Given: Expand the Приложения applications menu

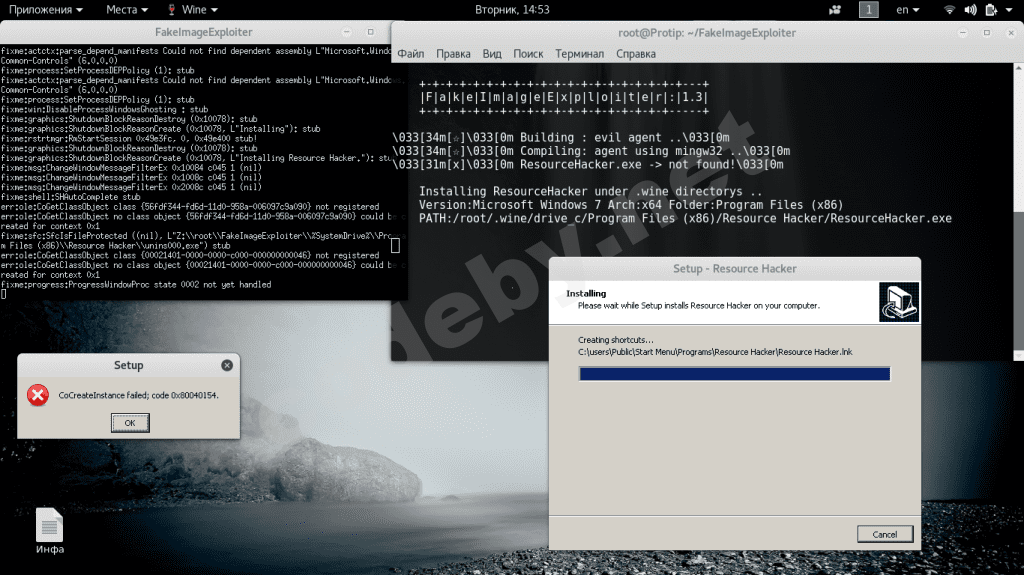Looking at the screenshot, I should point(46,10).
